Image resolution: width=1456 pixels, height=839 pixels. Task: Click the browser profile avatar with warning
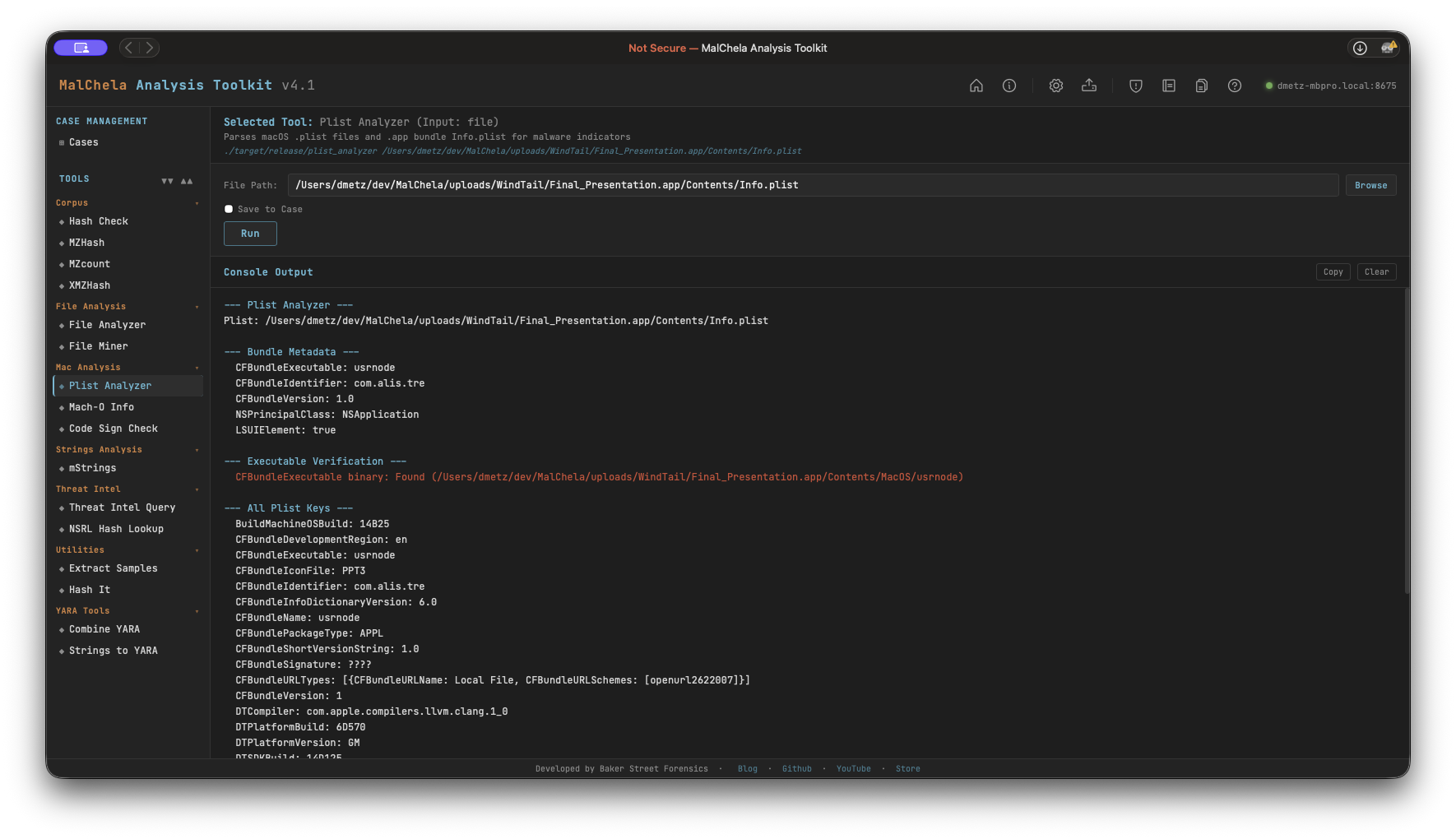tap(1389, 48)
